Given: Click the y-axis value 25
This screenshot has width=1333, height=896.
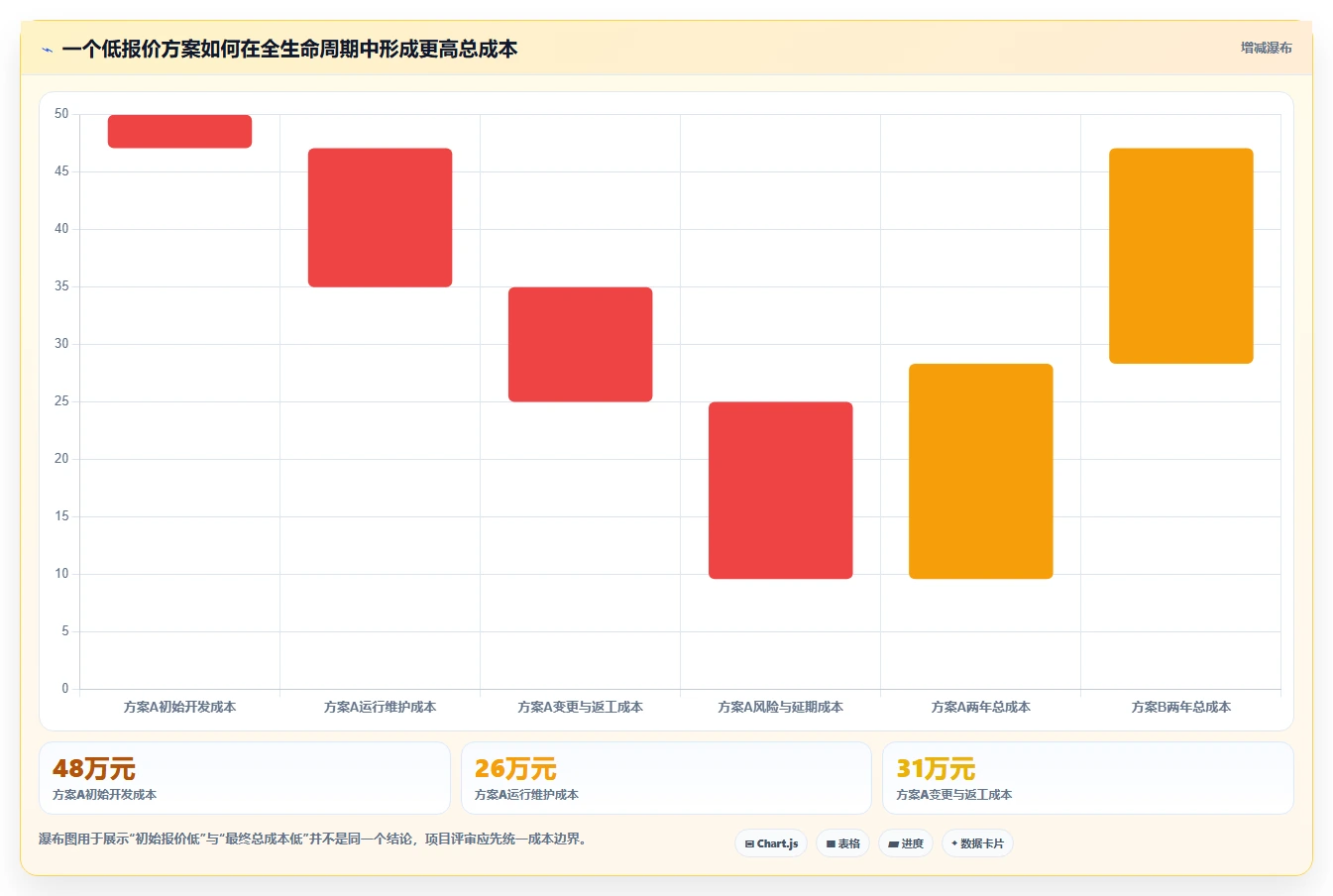Looking at the screenshot, I should click(x=61, y=401).
